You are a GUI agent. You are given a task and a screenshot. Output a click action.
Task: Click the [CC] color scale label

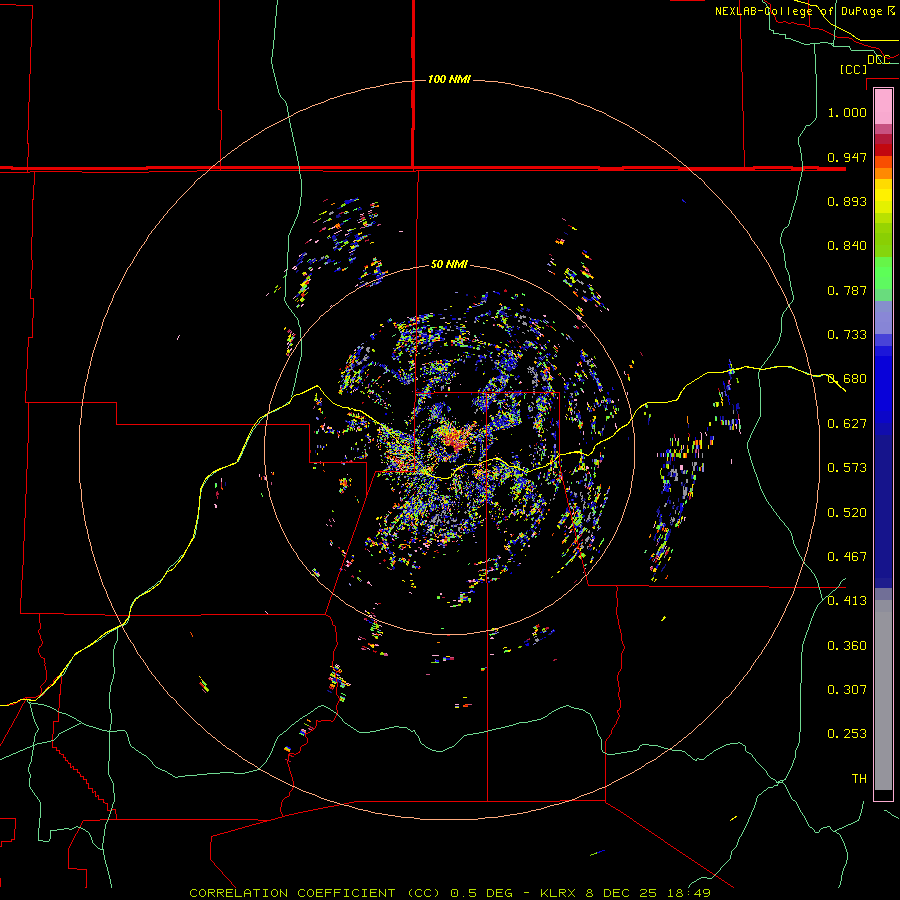point(853,69)
